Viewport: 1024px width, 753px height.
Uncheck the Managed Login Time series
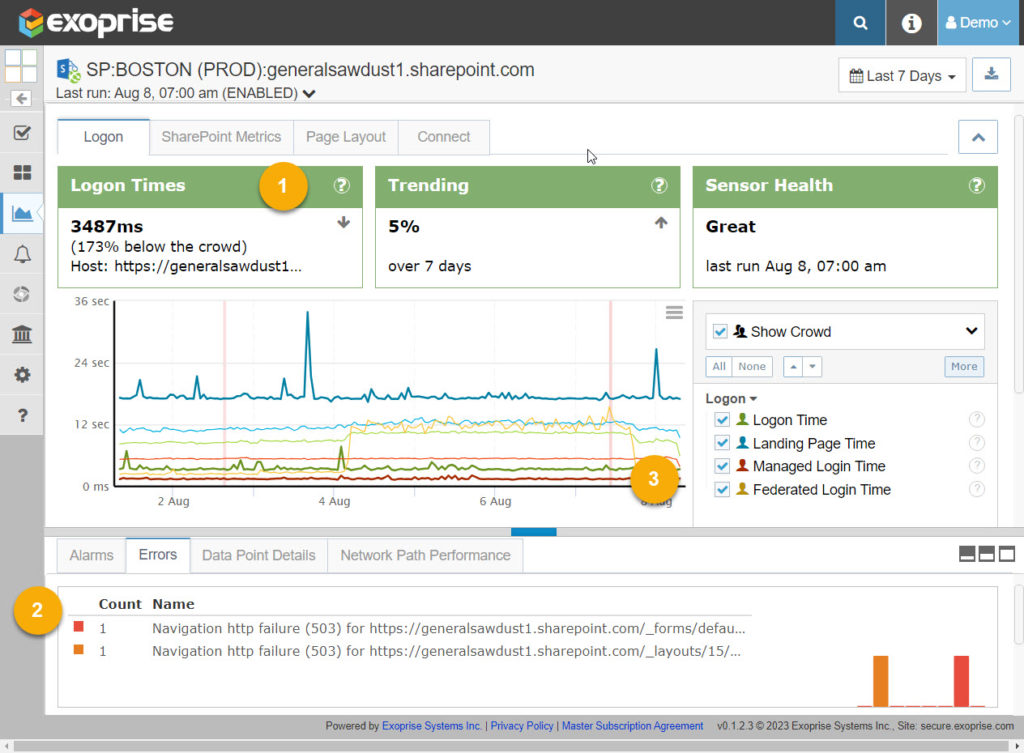pos(722,466)
